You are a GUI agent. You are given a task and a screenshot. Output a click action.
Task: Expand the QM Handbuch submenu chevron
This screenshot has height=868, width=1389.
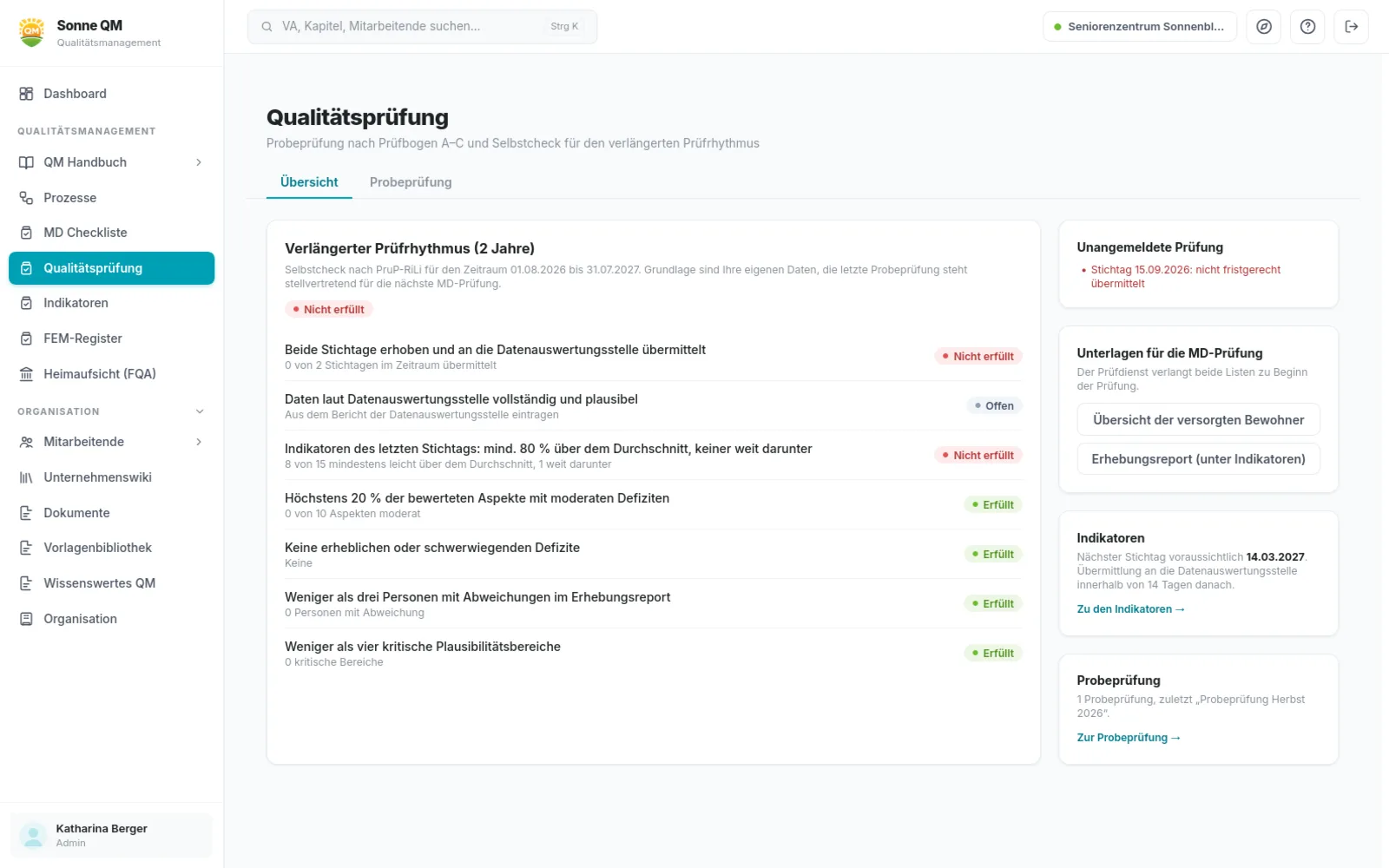point(199,162)
